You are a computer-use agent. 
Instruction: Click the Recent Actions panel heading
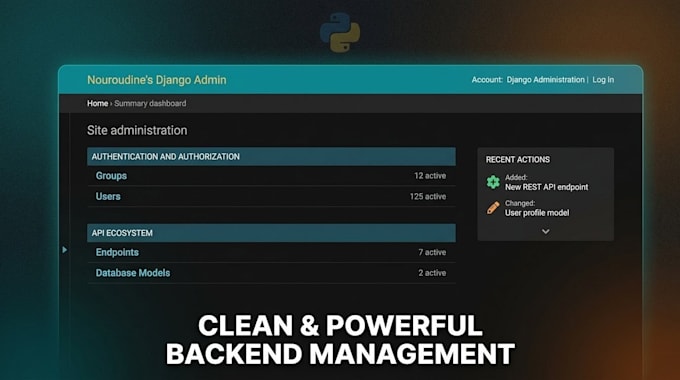click(518, 160)
